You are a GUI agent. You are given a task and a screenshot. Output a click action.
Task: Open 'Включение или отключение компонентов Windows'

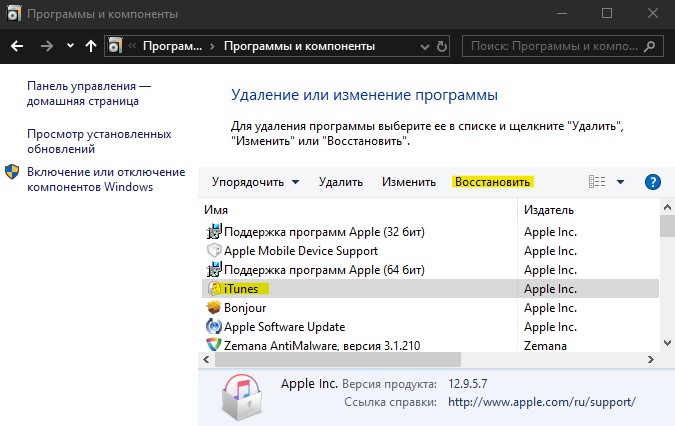pyautogui.click(x=106, y=179)
